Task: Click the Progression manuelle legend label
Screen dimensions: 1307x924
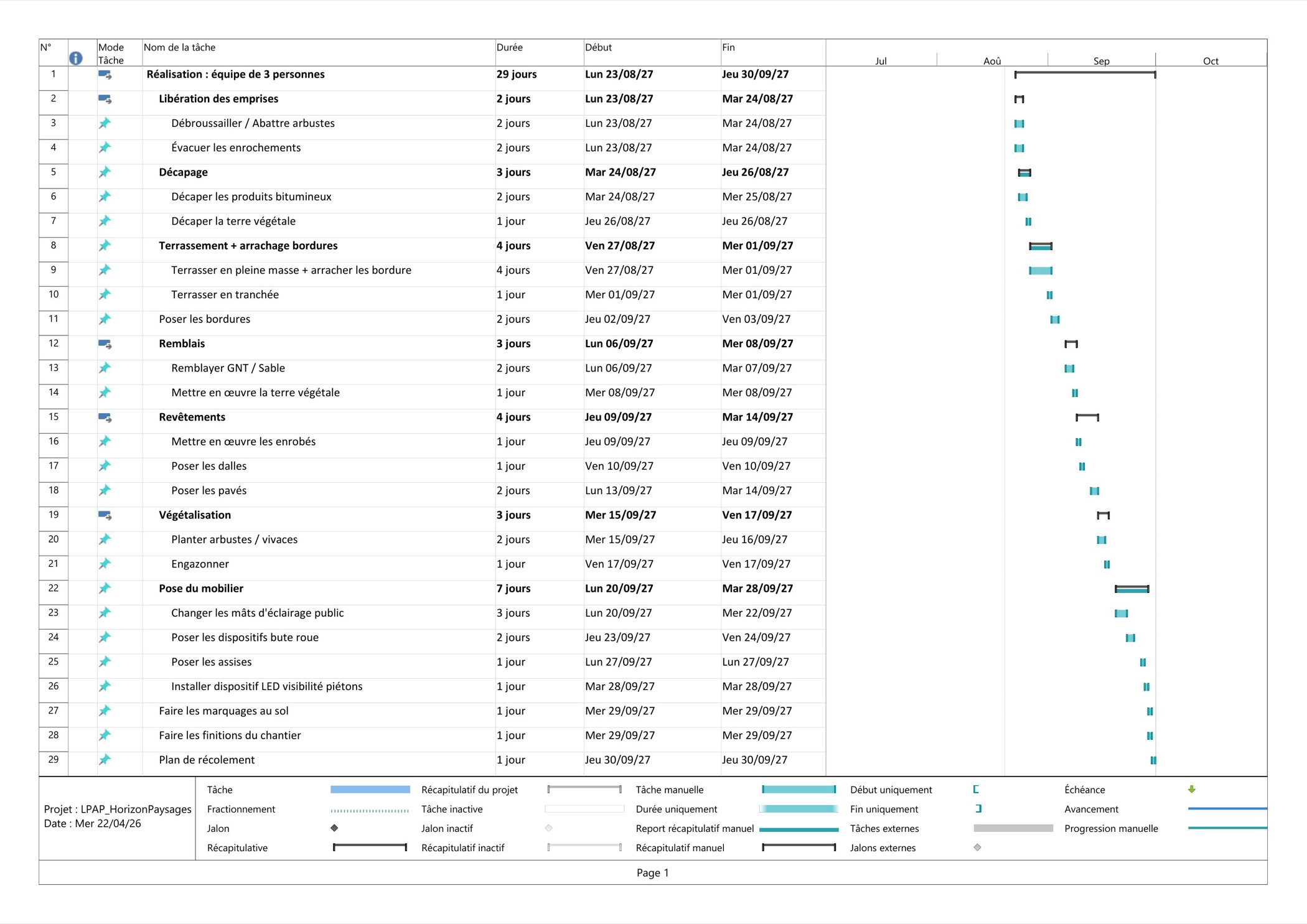Action: pyautogui.click(x=1111, y=828)
